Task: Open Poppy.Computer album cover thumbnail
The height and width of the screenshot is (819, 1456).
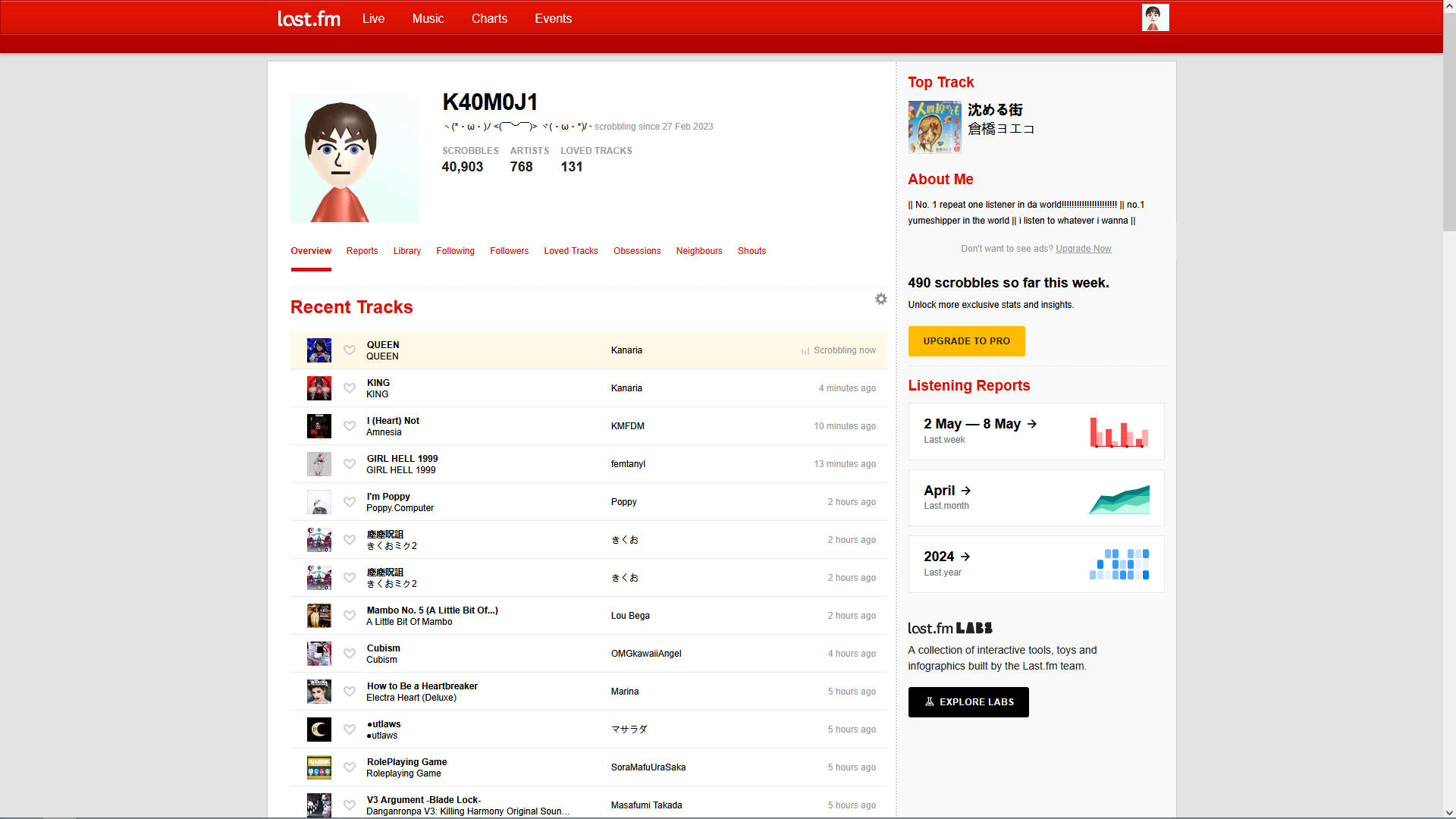Action: (319, 502)
